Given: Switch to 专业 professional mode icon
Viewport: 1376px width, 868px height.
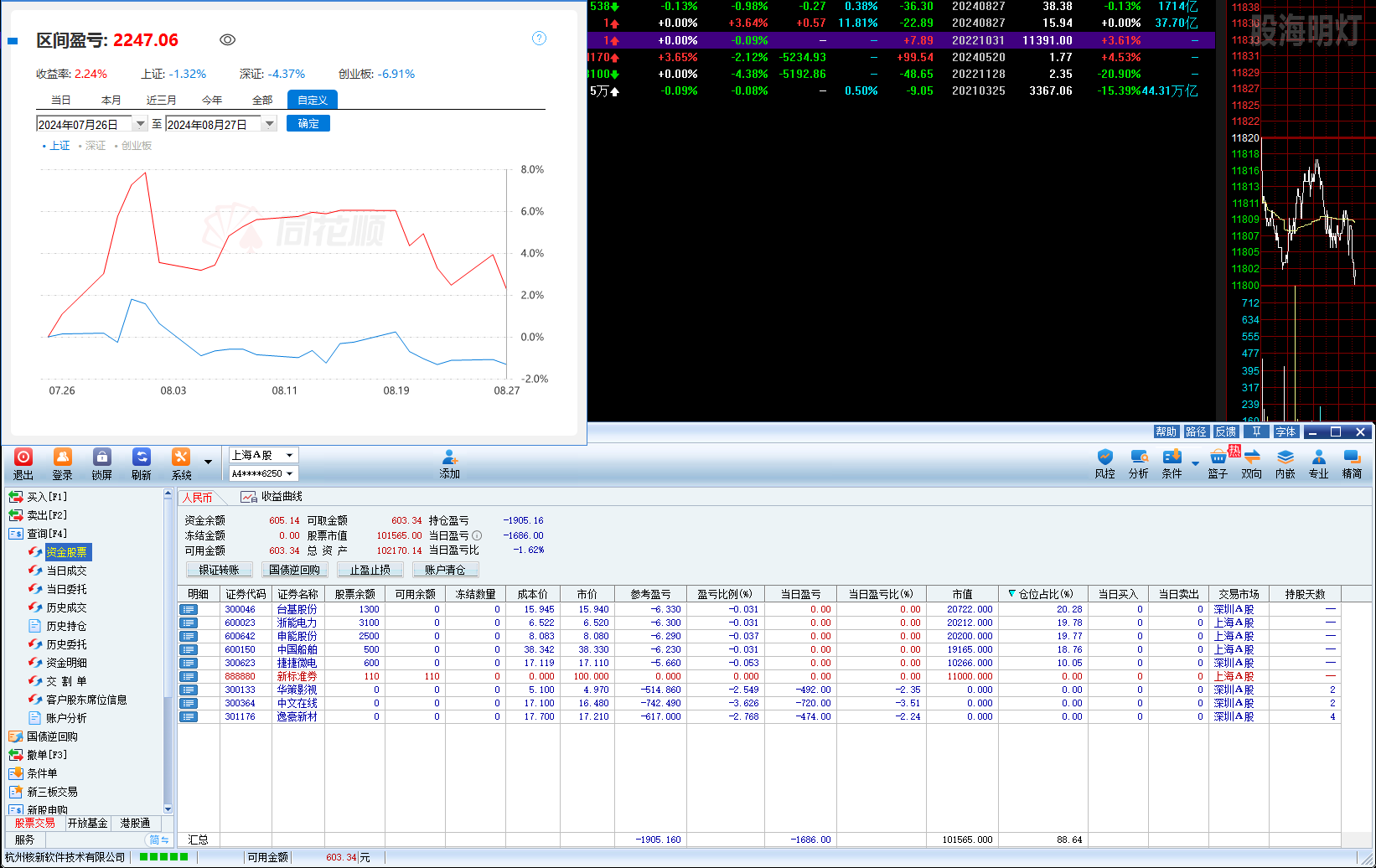Looking at the screenshot, I should (x=1319, y=457).
